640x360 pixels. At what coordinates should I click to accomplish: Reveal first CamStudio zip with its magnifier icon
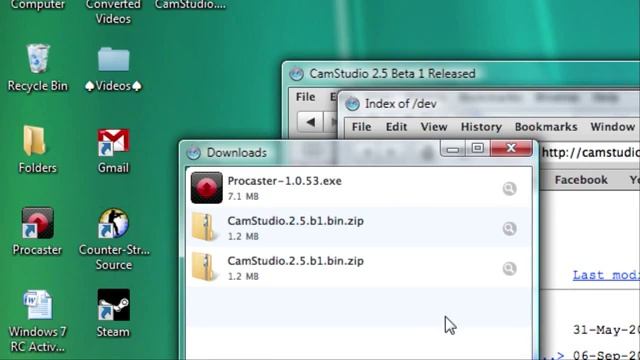click(x=509, y=229)
